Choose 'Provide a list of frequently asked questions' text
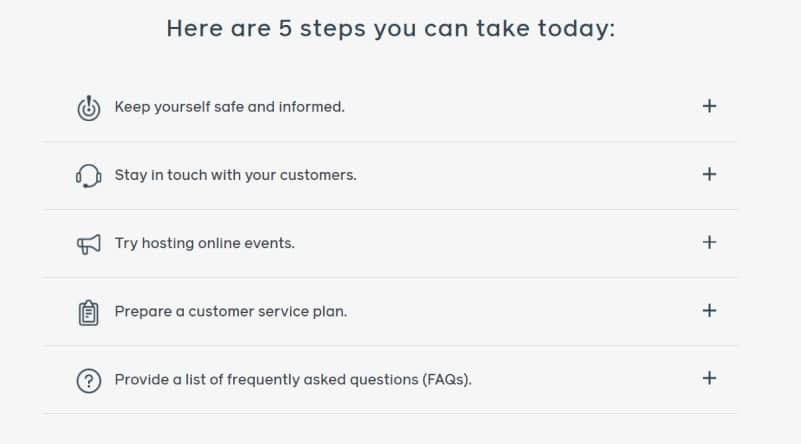 [x=266, y=380]
